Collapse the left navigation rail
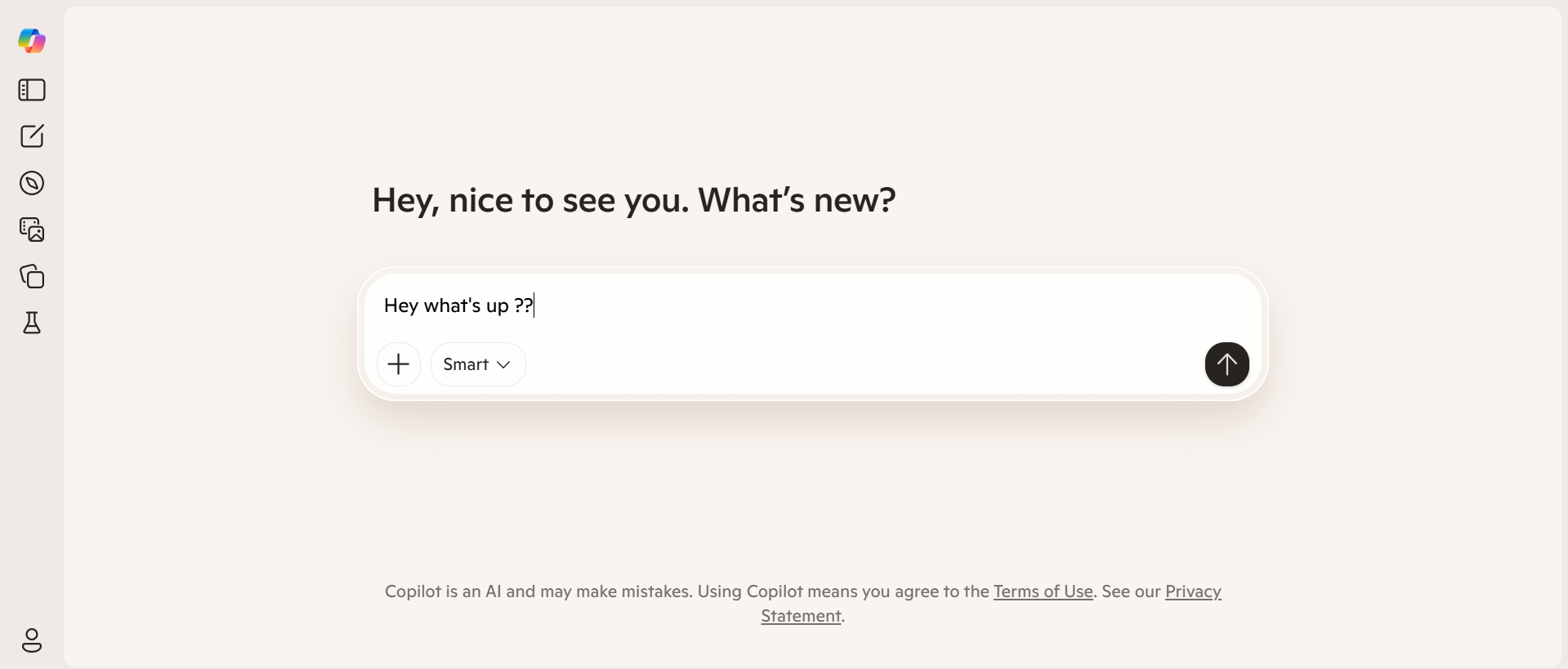 pos(31,90)
